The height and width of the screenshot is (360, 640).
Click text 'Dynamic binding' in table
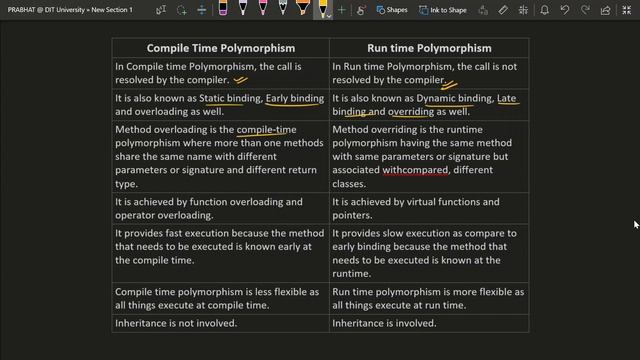455,98
